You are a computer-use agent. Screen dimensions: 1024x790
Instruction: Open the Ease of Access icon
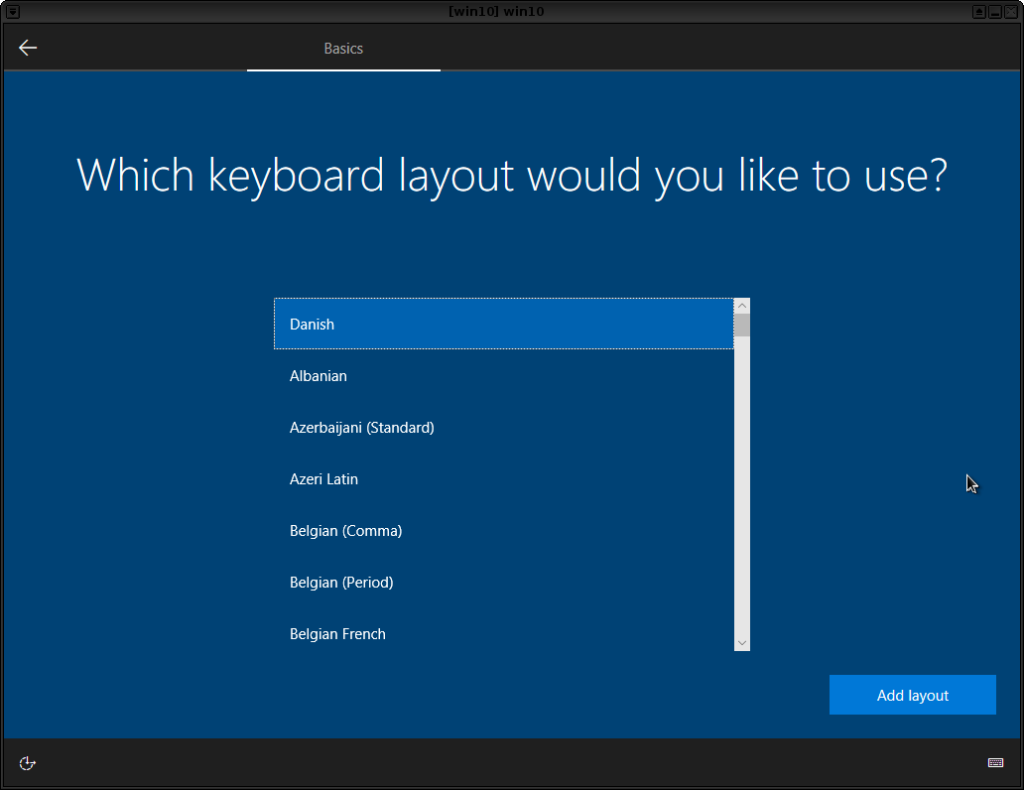click(27, 763)
